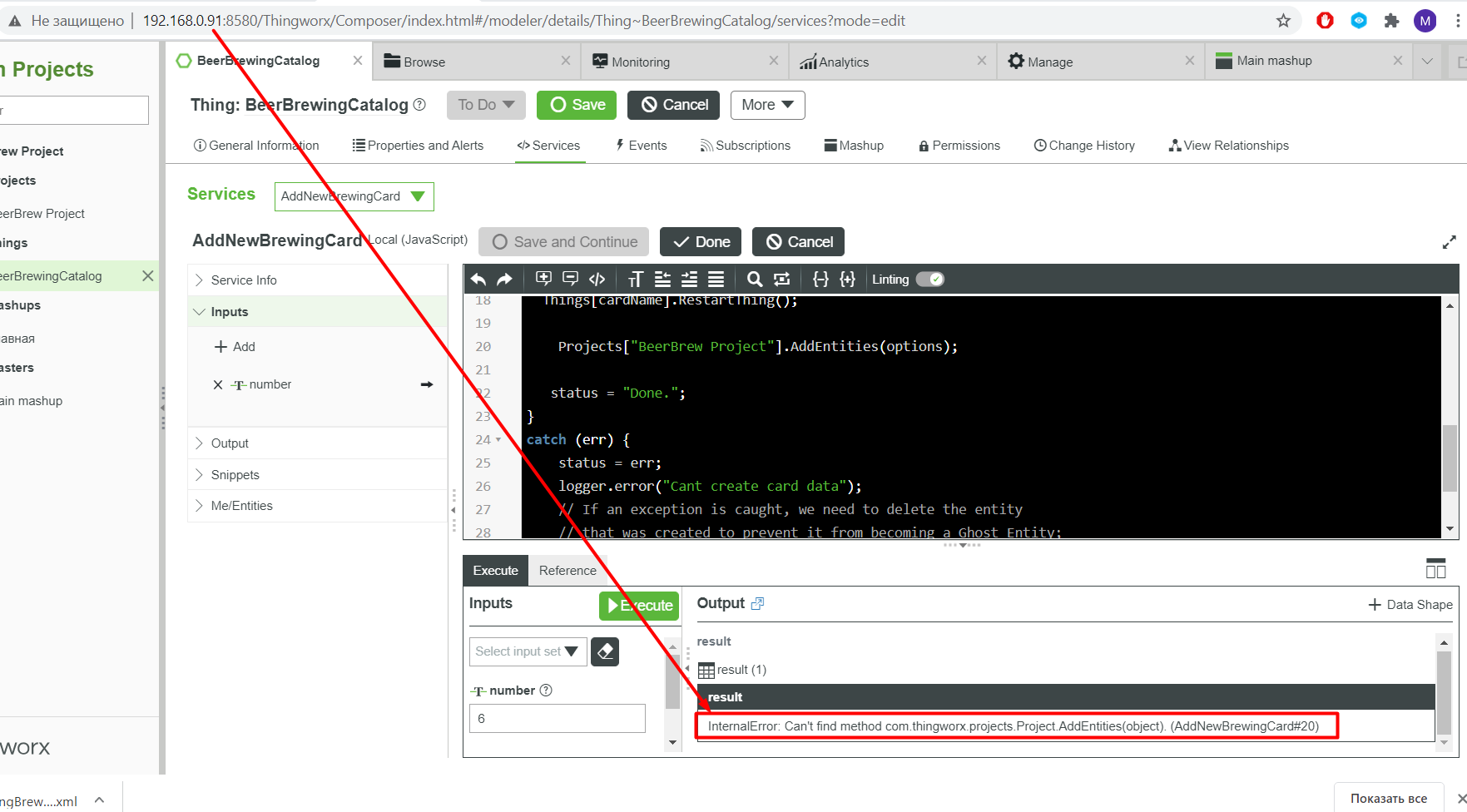Click the redo arrow in code editor toolbar
Image resolution: width=1467 pixels, height=812 pixels.
(504, 280)
